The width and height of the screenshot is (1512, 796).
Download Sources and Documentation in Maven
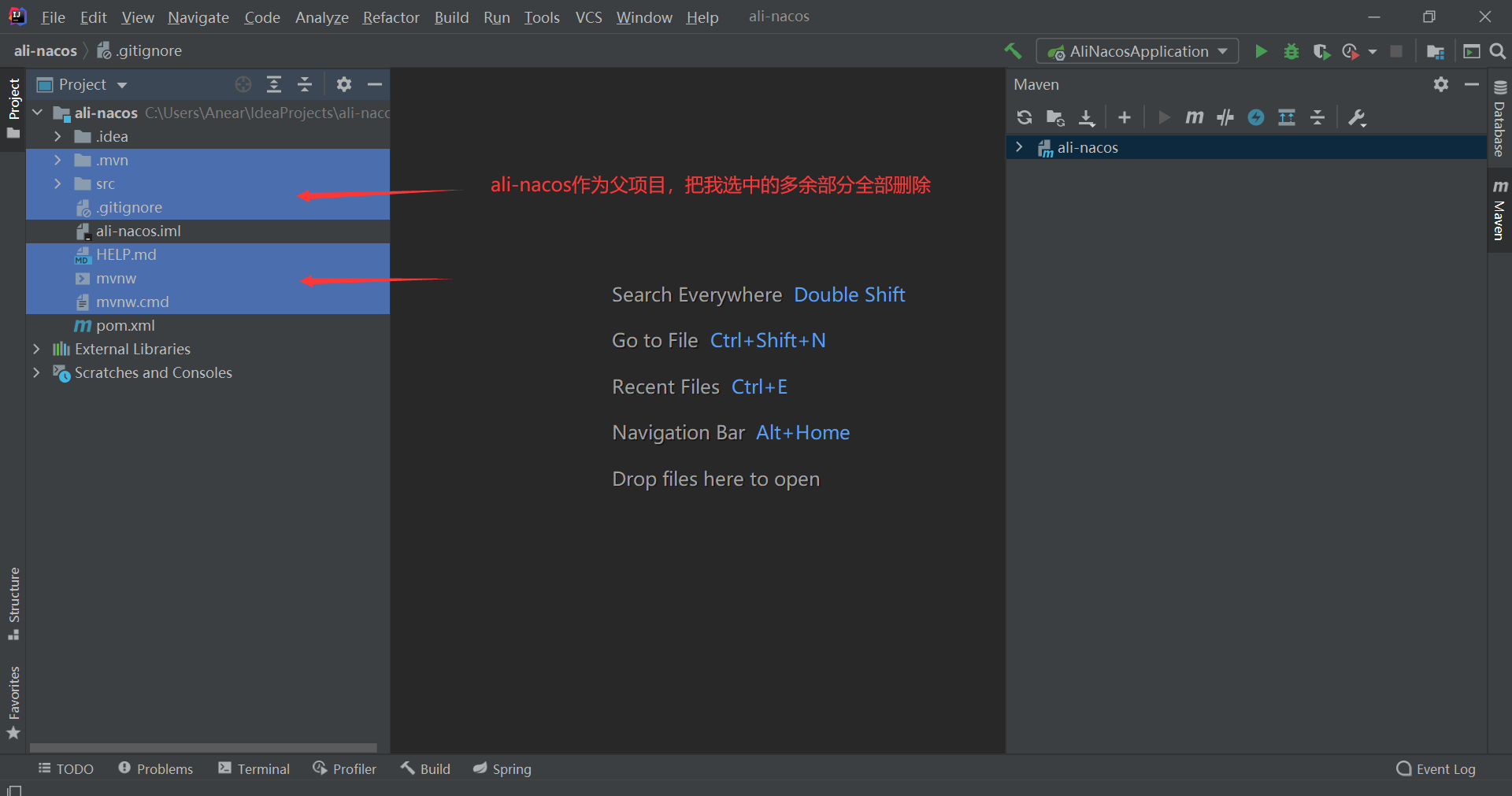click(1087, 117)
